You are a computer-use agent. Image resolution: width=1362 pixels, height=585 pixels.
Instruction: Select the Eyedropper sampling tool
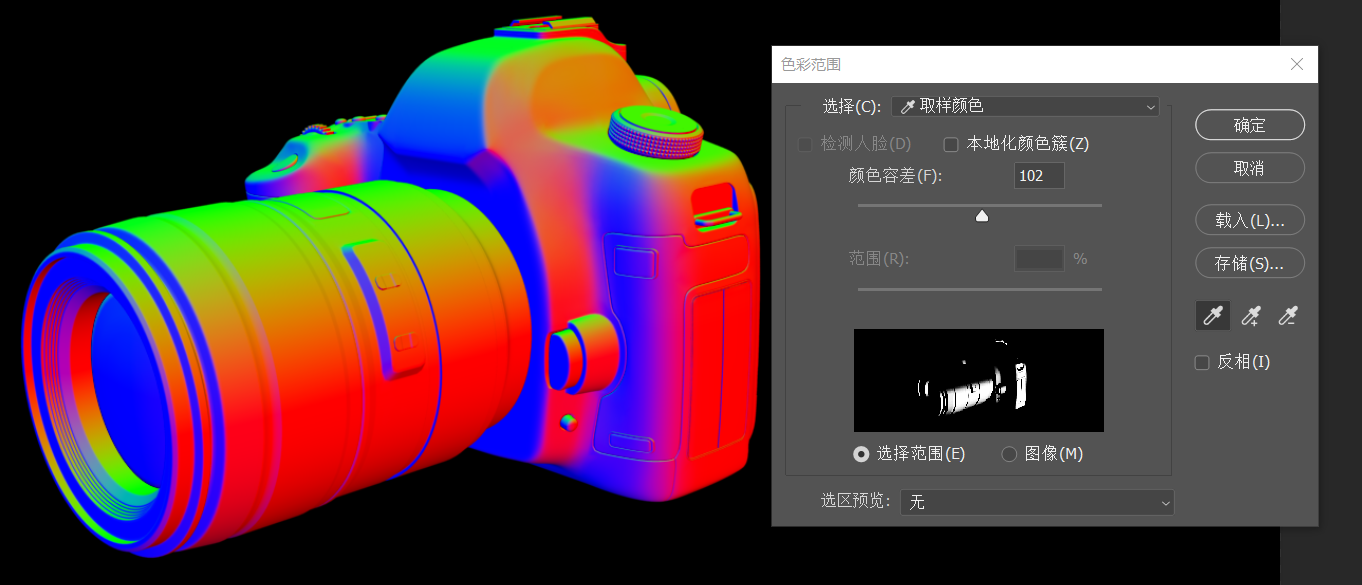(1213, 316)
